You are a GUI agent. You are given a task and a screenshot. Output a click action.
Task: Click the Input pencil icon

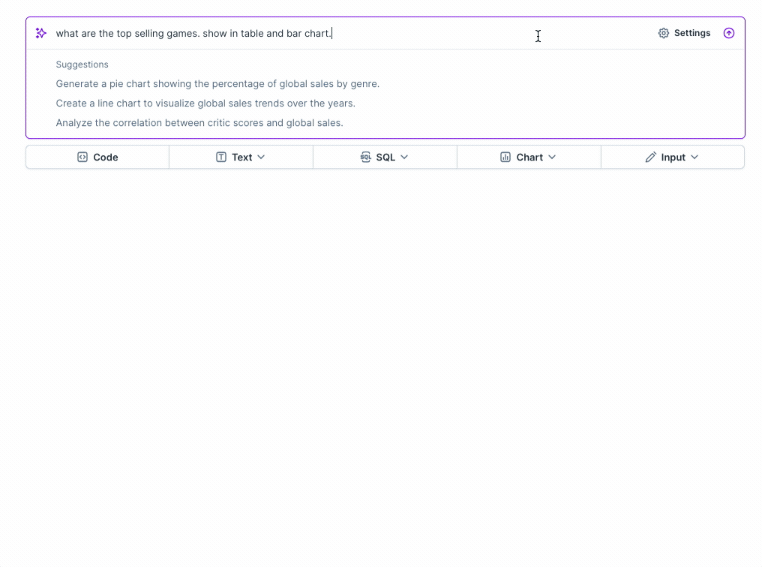click(x=650, y=157)
